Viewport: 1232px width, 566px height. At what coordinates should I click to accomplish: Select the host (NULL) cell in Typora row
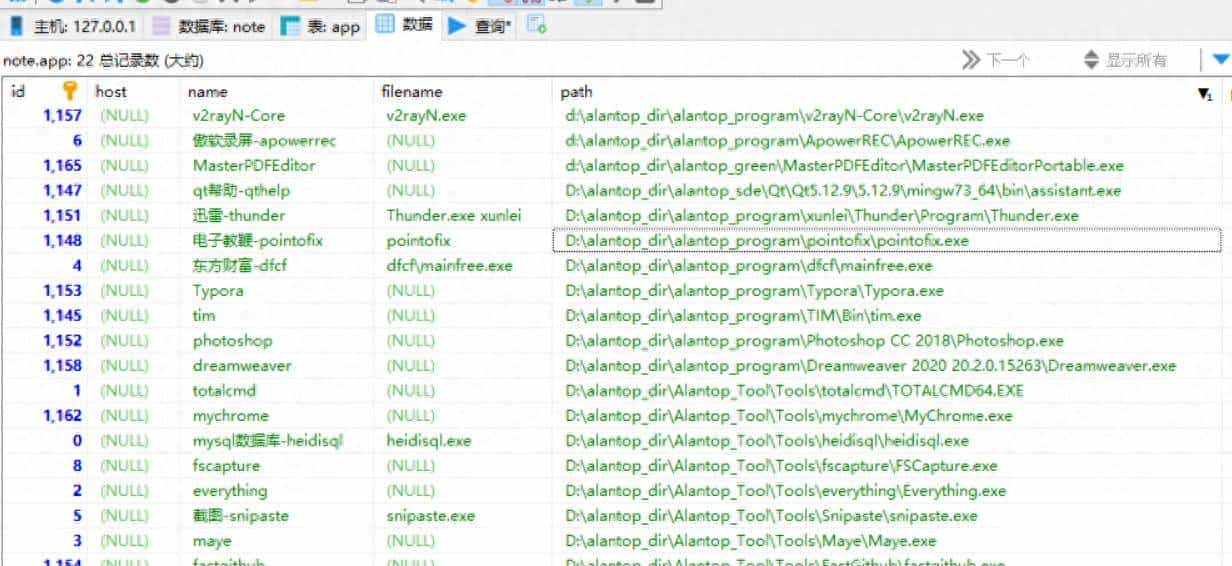click(124, 291)
